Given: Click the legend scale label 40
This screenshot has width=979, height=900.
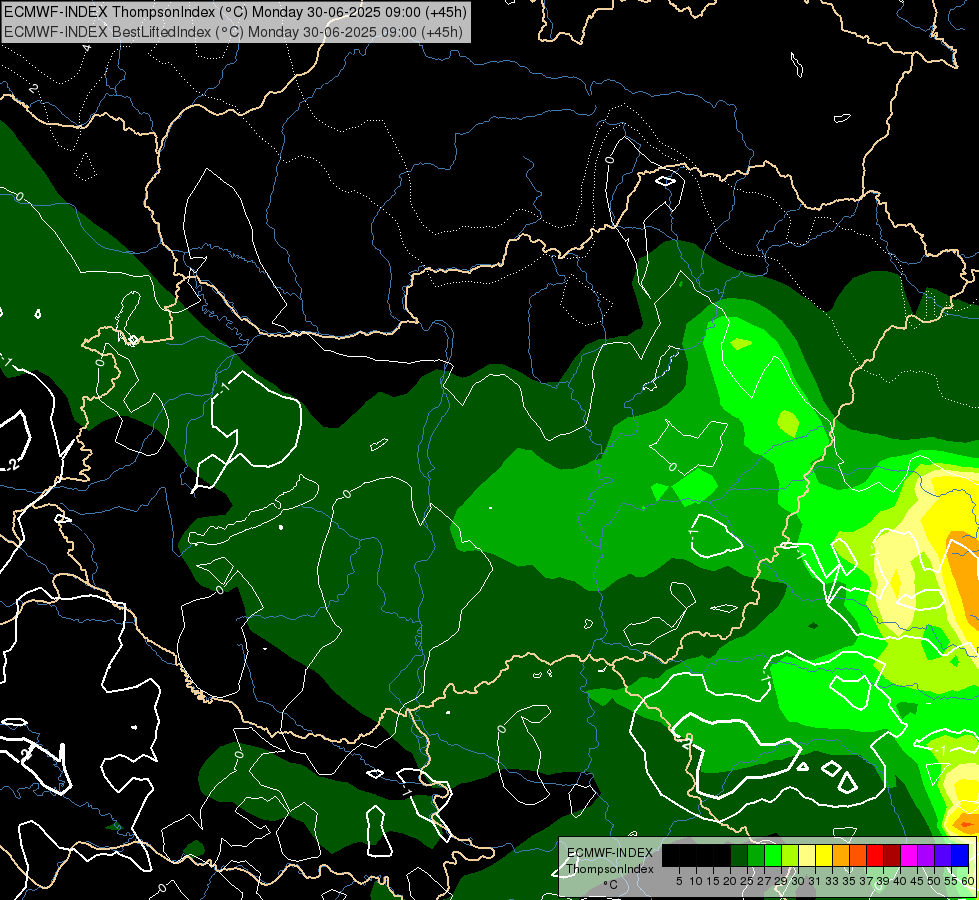Looking at the screenshot, I should (900, 881).
